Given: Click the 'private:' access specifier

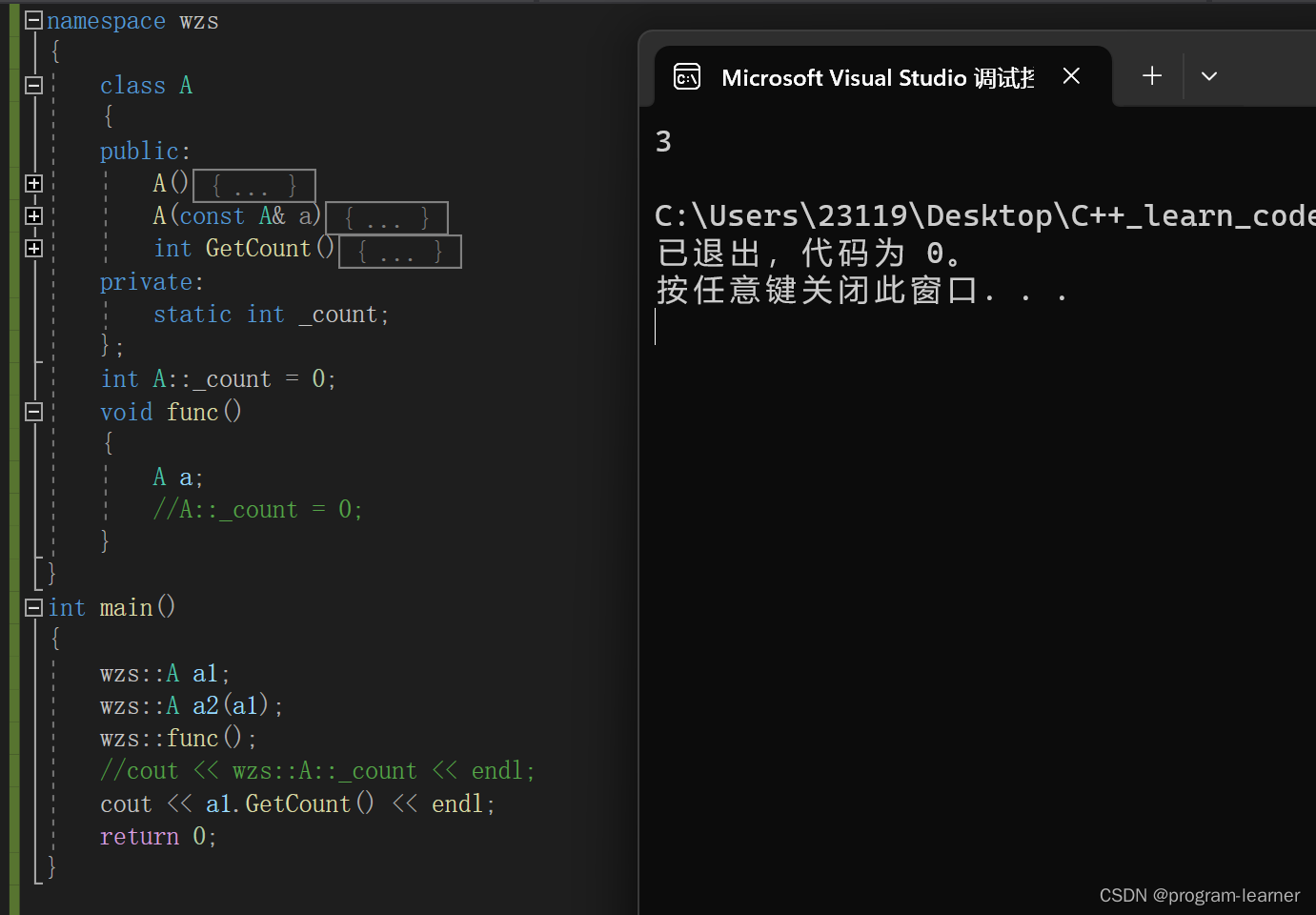Looking at the screenshot, I should [152, 282].
